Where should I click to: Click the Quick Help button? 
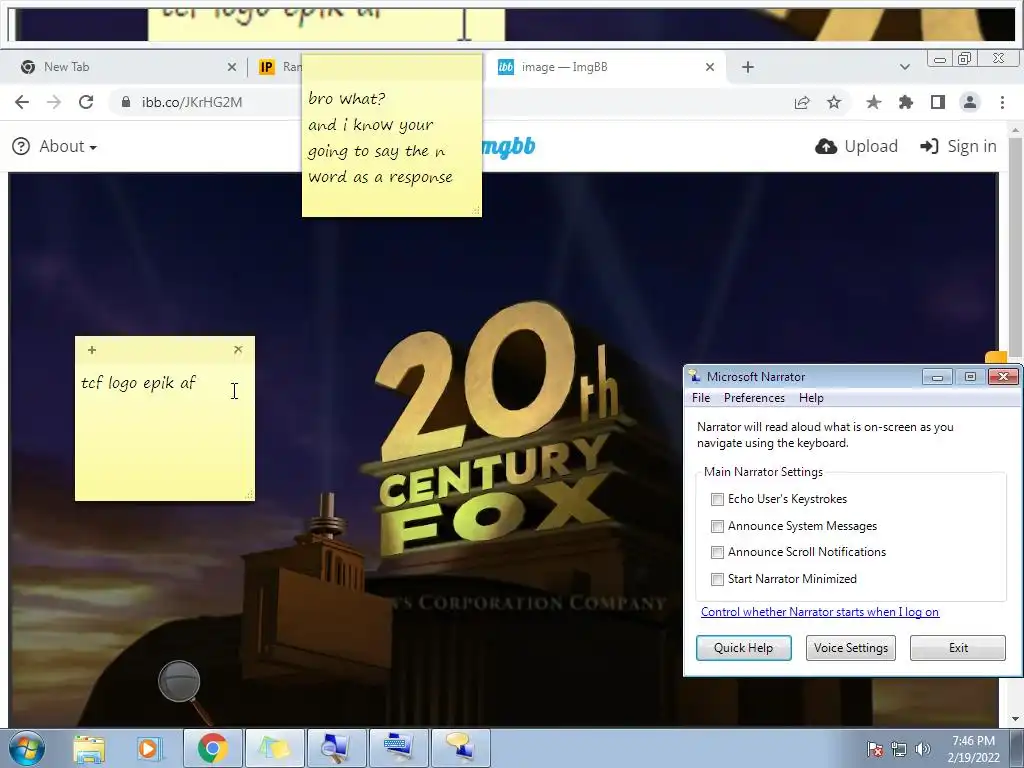tap(743, 648)
